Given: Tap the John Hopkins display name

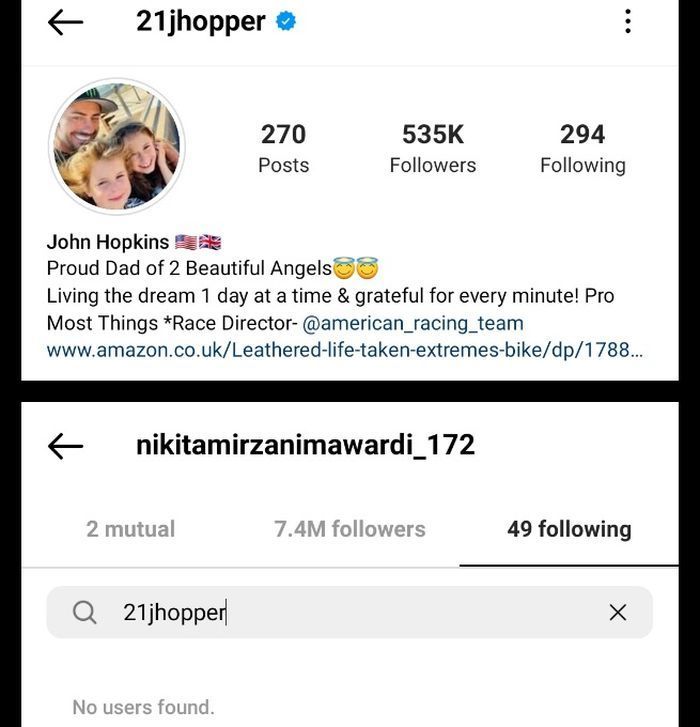Looking at the screenshot, I should coord(108,242).
